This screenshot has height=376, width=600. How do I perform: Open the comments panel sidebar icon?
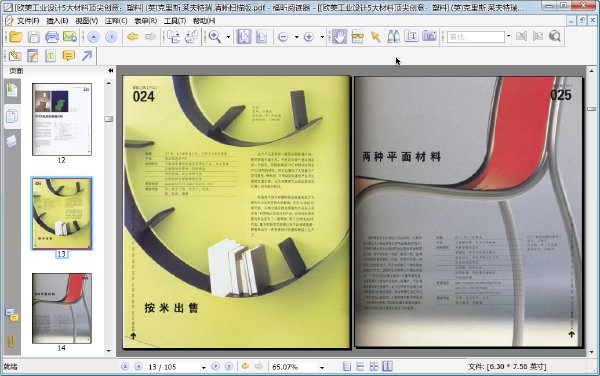[12, 316]
